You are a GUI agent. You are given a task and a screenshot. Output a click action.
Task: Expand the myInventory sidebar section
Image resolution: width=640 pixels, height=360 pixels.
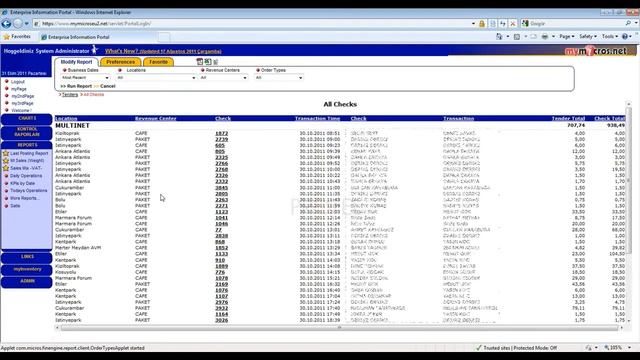27,269
